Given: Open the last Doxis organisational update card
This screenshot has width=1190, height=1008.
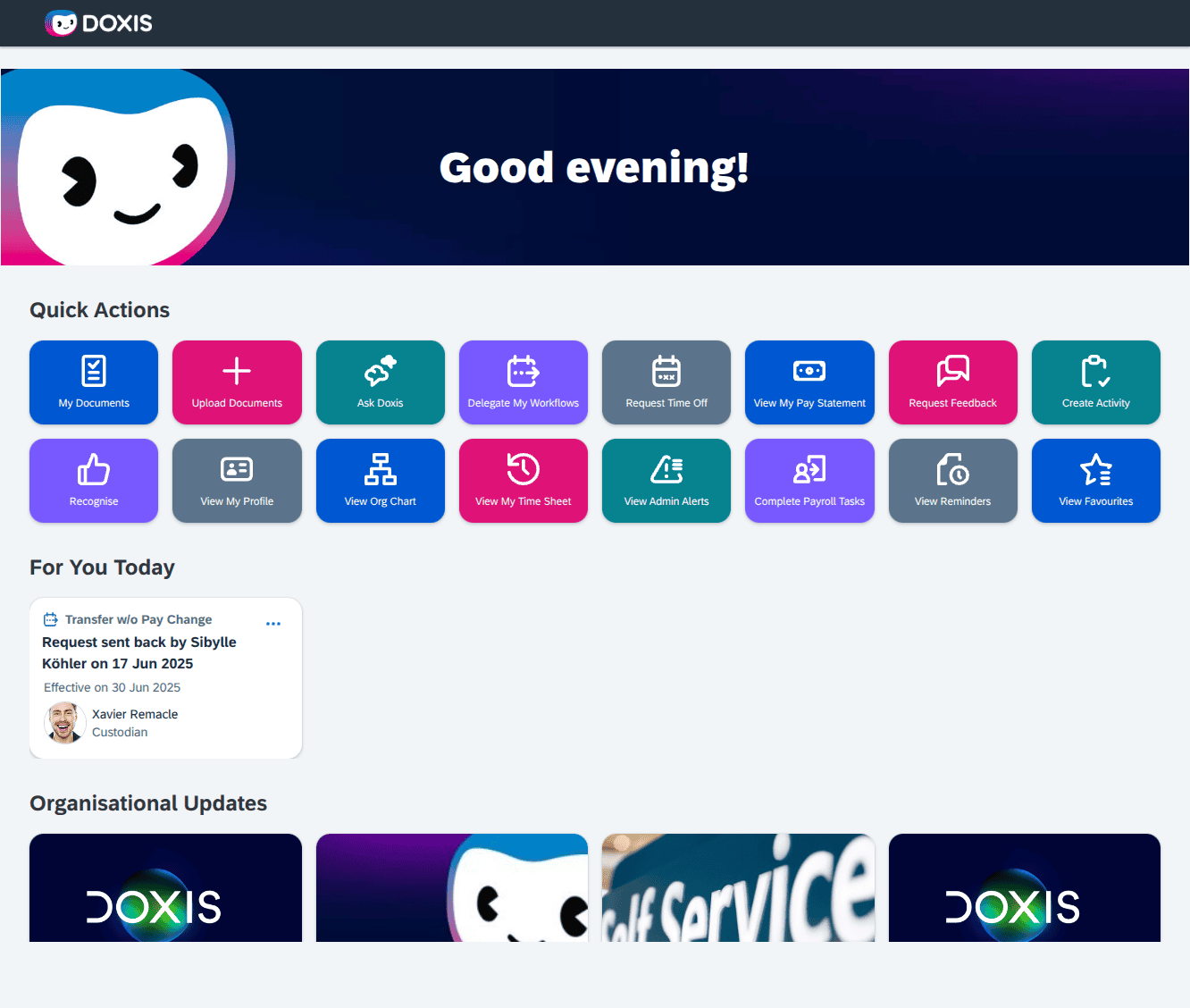Looking at the screenshot, I should pyautogui.click(x=1025, y=887).
